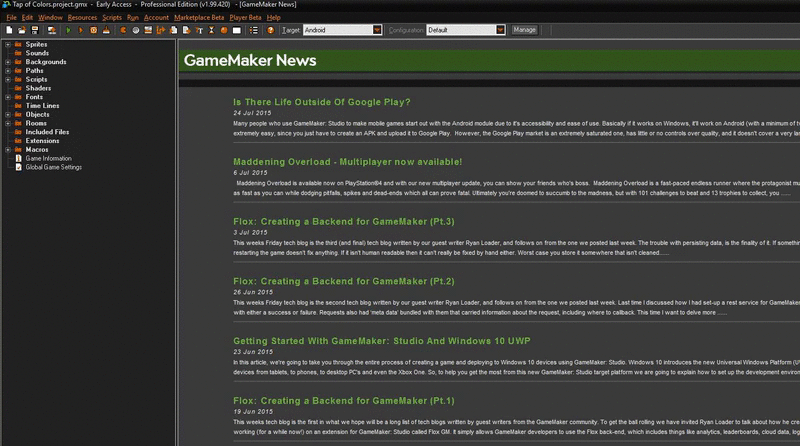
Task: Open Maddening Overload multiplayer news article
Action: point(347,162)
